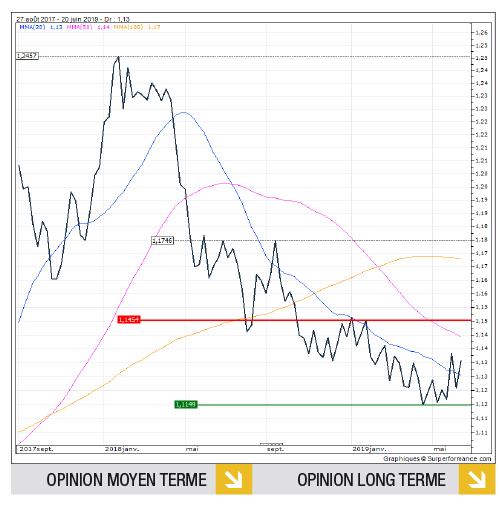Click the 1,1746 price level label

coord(163,240)
